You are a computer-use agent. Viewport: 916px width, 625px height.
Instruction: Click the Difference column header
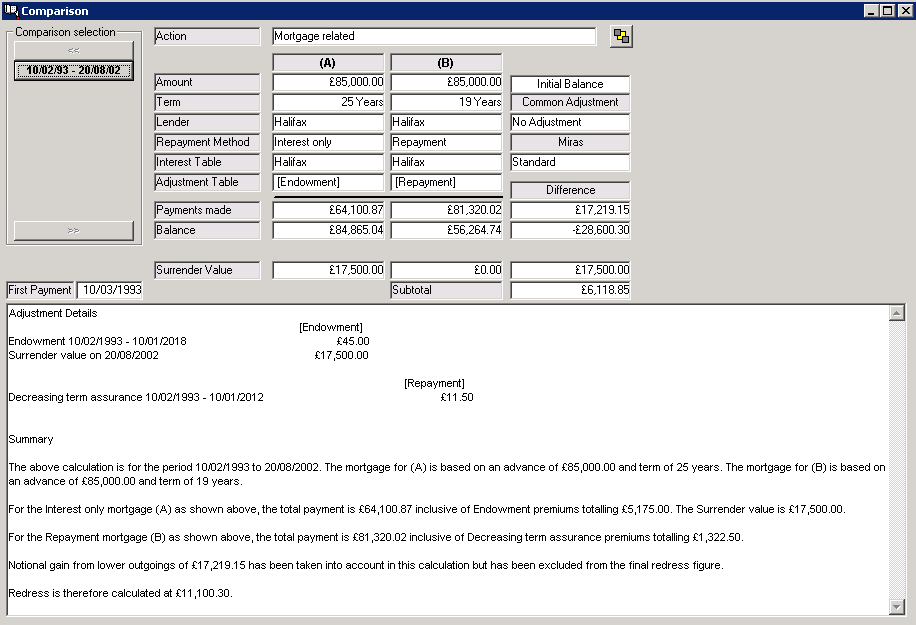pyautogui.click(x=570, y=190)
